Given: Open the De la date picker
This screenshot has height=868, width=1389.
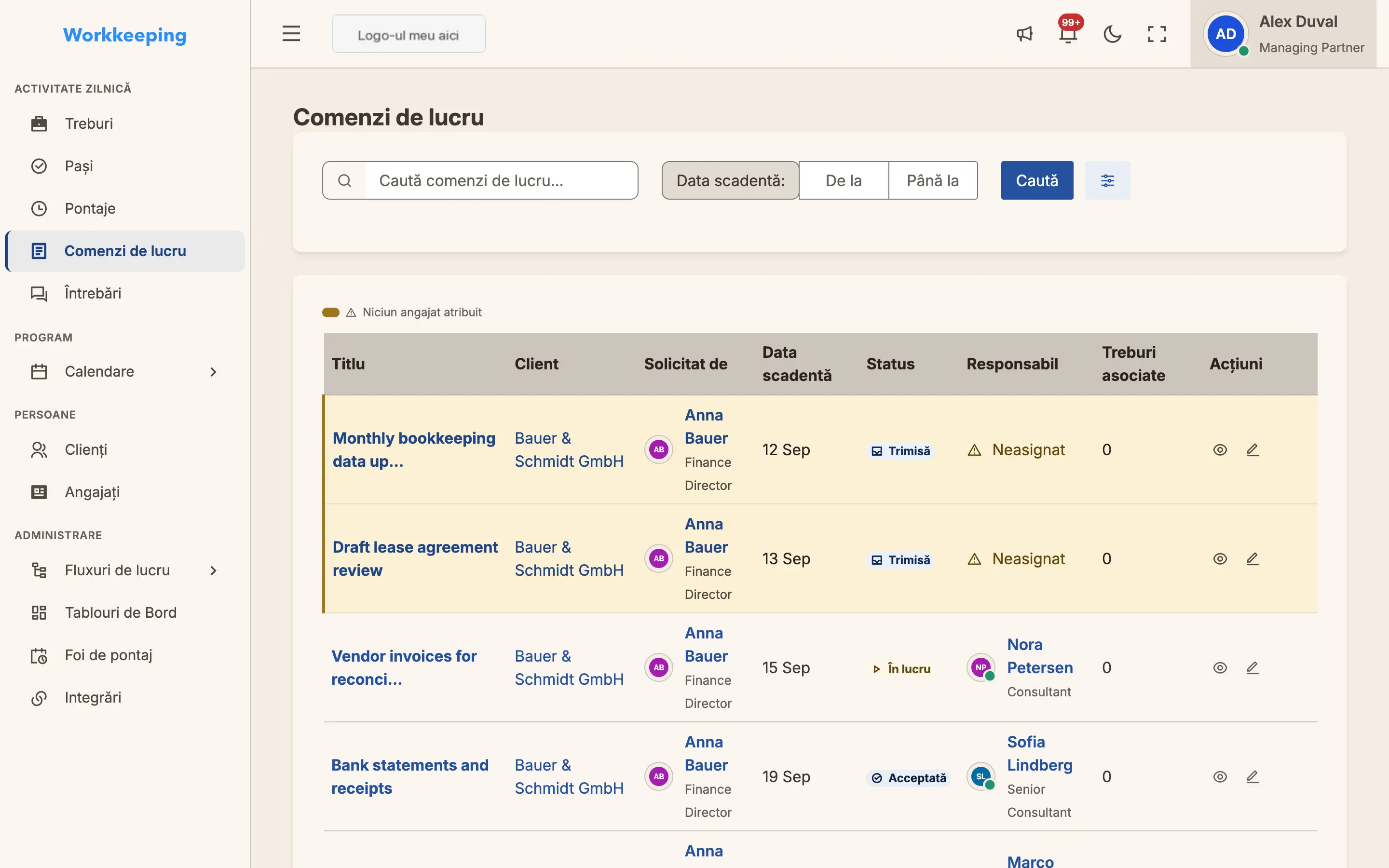Looking at the screenshot, I should pos(843,180).
